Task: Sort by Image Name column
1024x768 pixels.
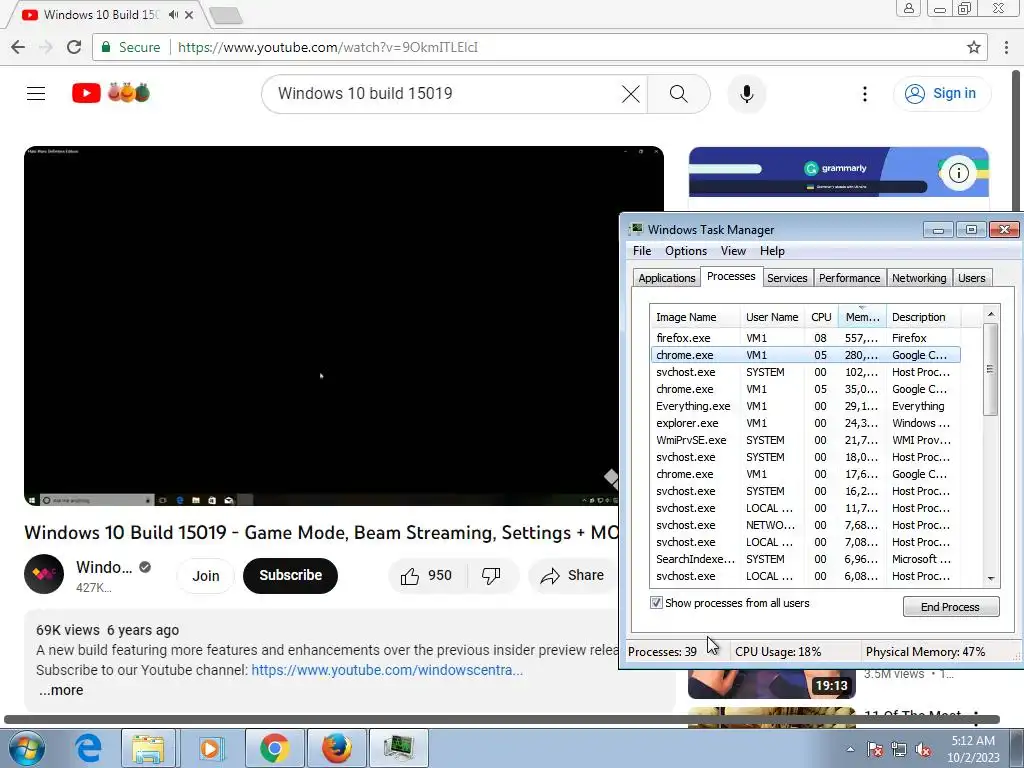Action: 695,317
